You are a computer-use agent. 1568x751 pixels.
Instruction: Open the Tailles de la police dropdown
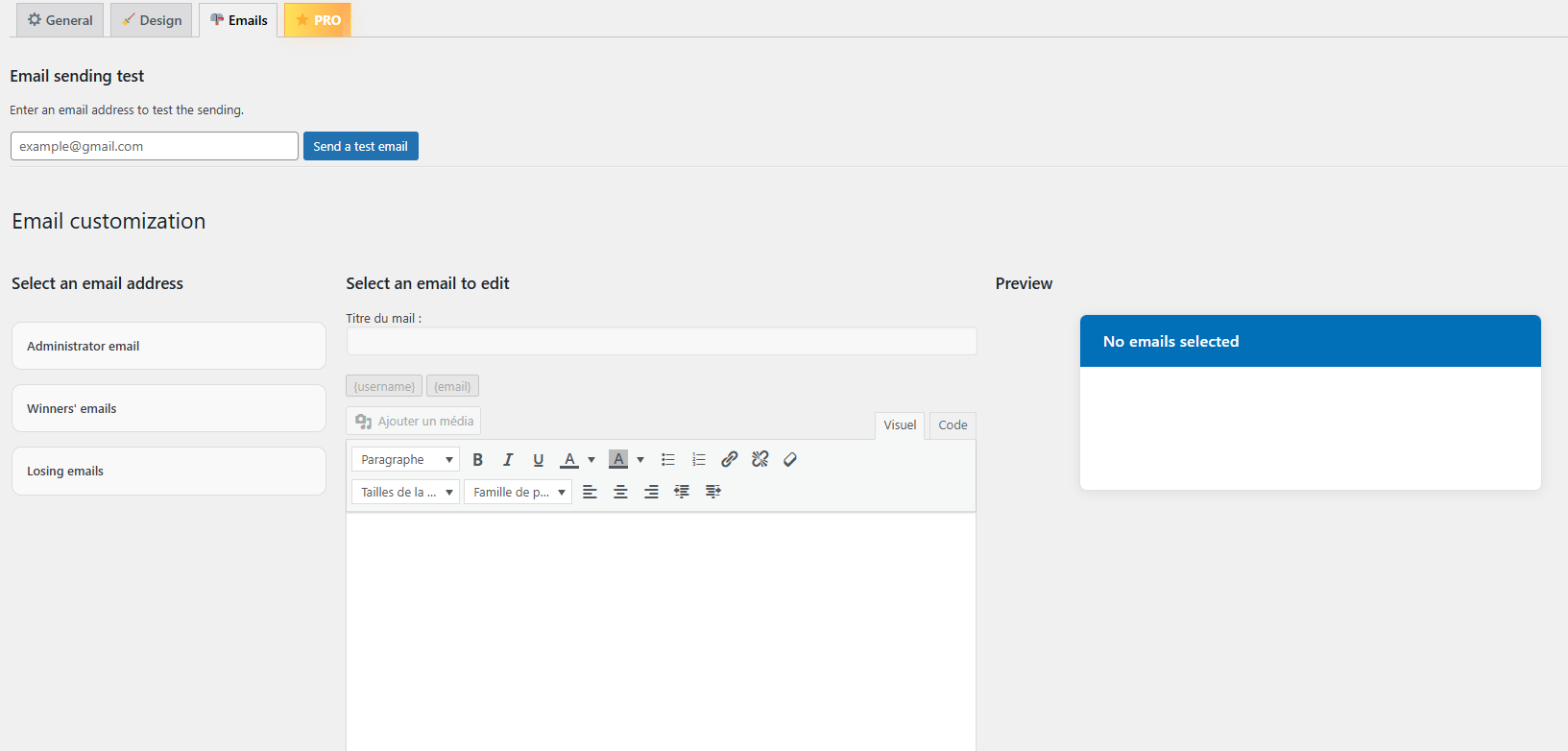(405, 492)
